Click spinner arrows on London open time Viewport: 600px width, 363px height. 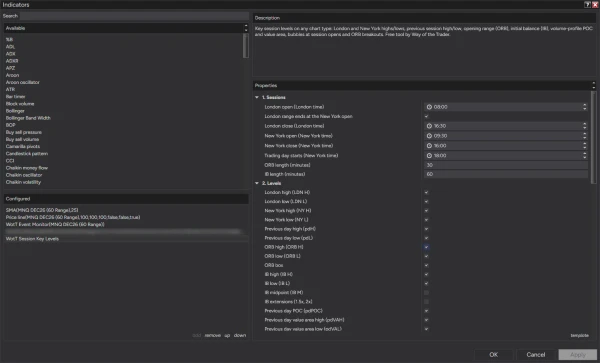coord(584,107)
